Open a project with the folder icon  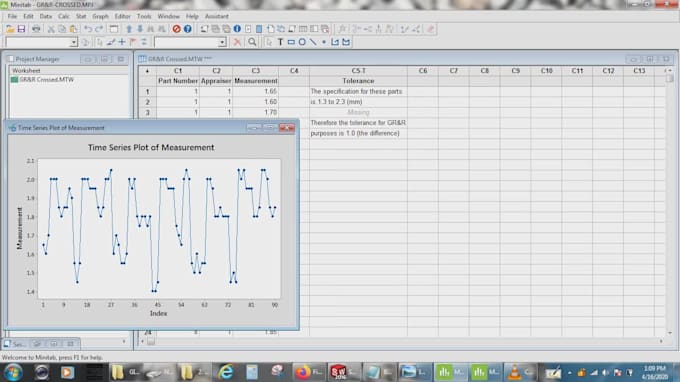pyautogui.click(x=10, y=29)
